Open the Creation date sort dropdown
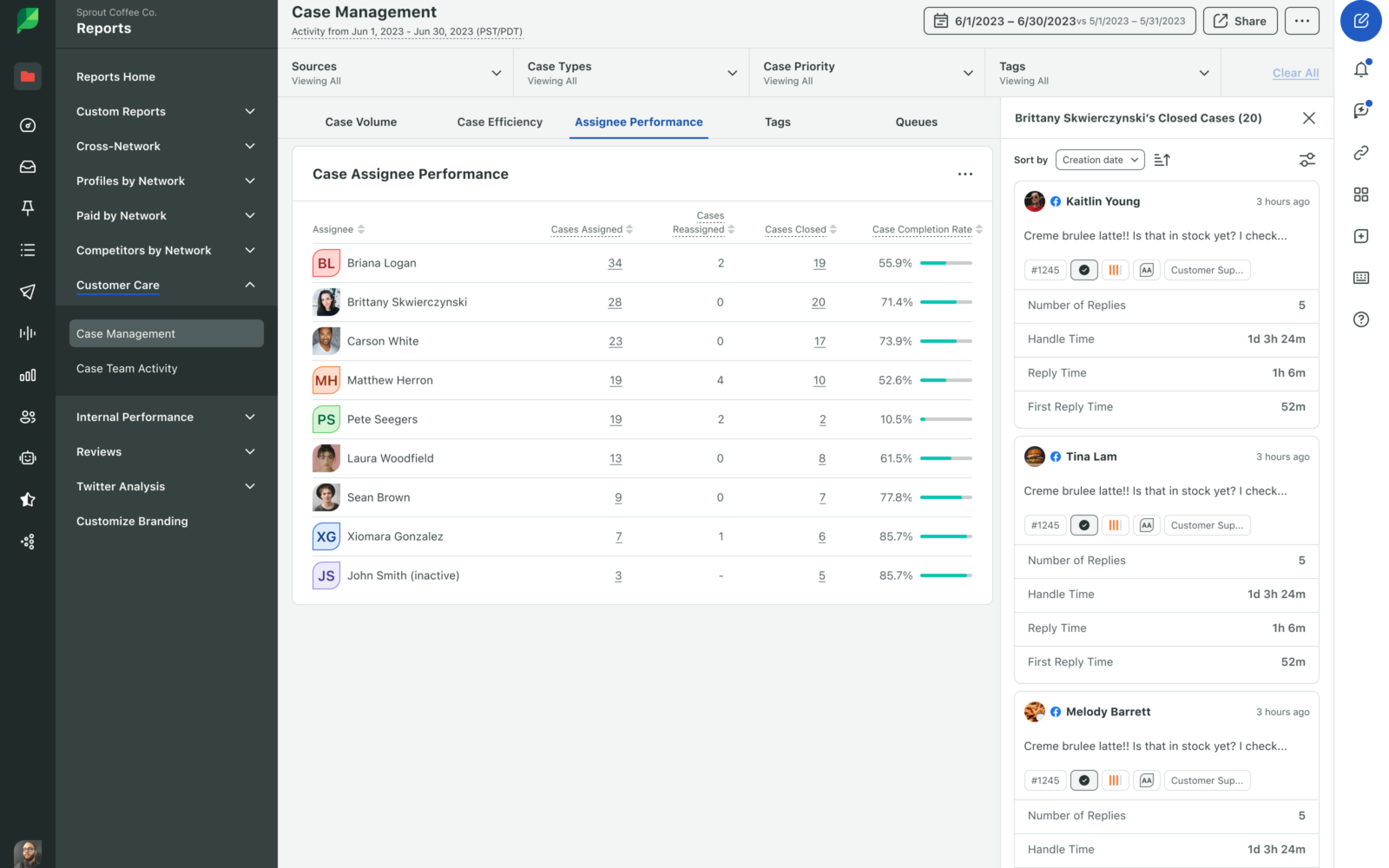The image size is (1389, 868). click(1100, 160)
